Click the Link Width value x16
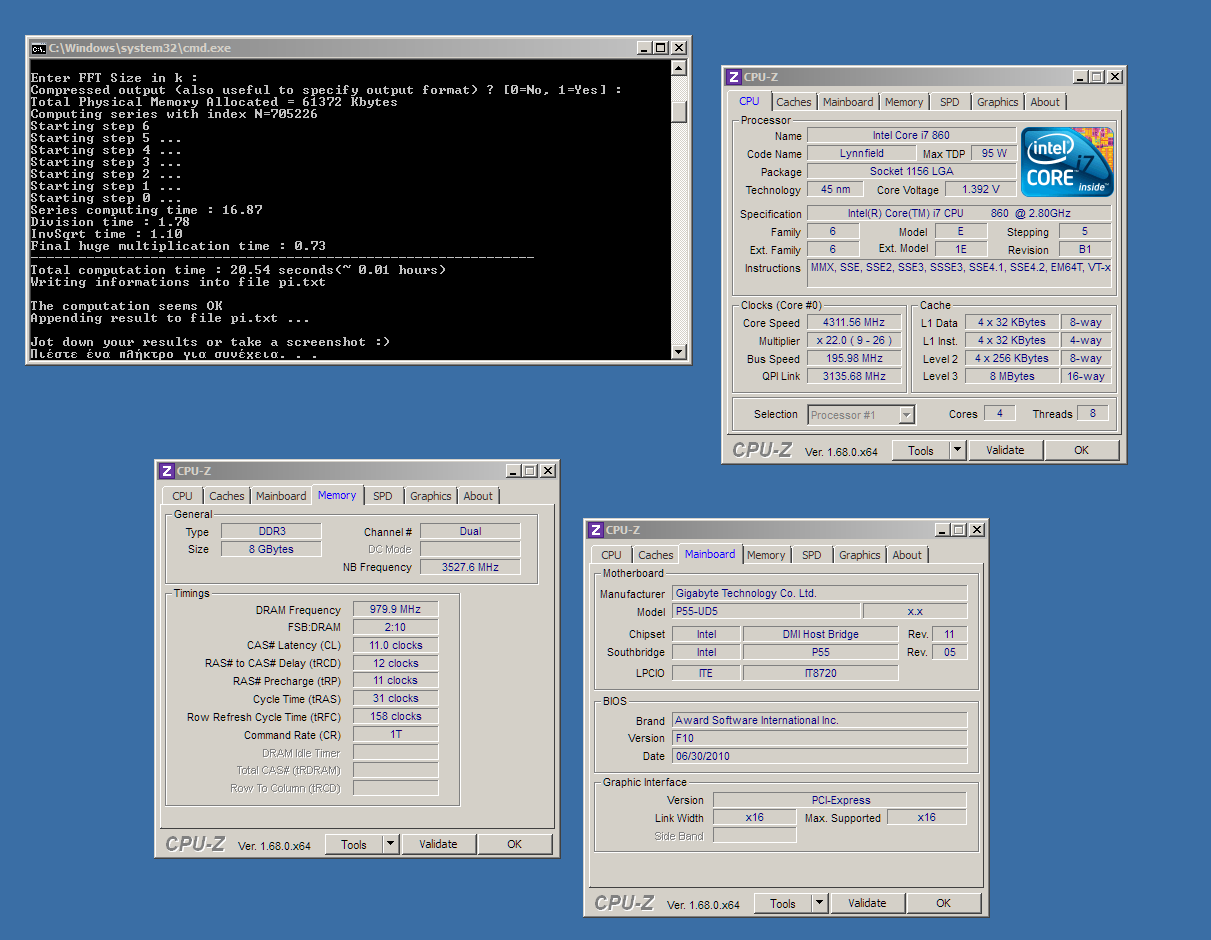1211x940 pixels. 754,817
